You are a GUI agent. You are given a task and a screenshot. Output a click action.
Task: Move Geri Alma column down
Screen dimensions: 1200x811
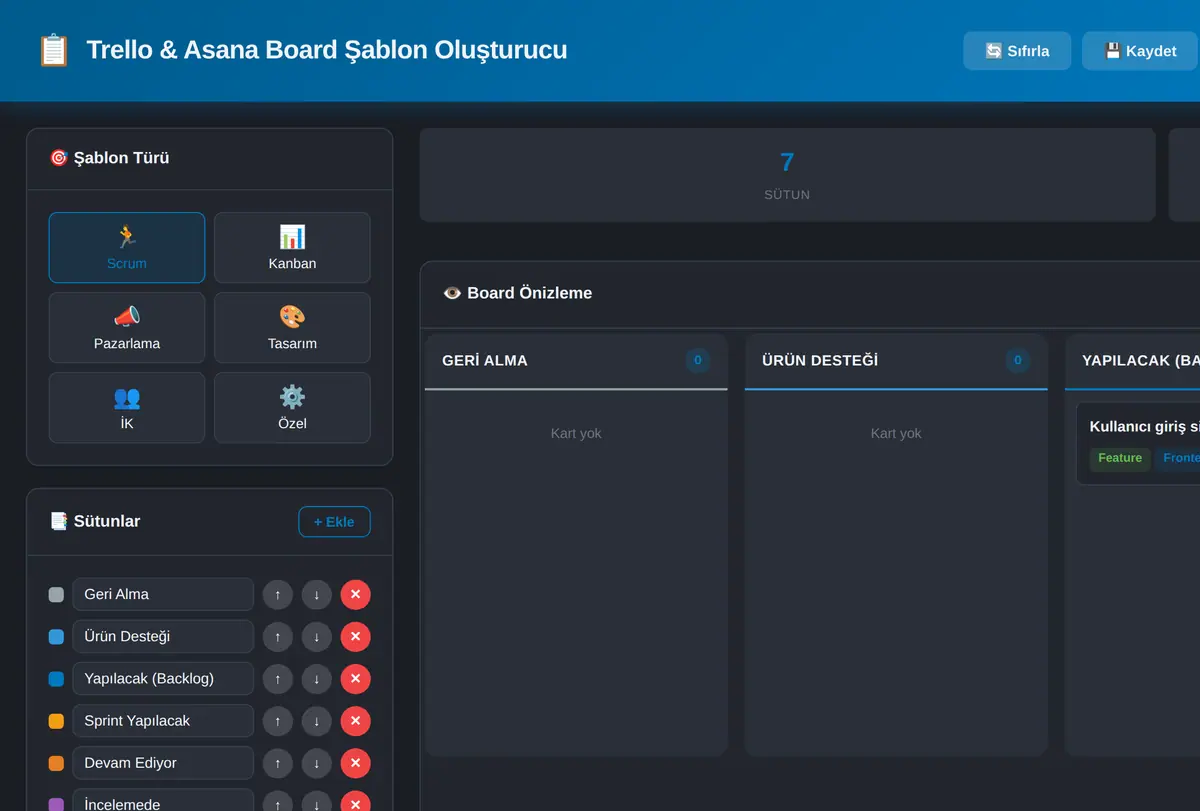click(317, 595)
